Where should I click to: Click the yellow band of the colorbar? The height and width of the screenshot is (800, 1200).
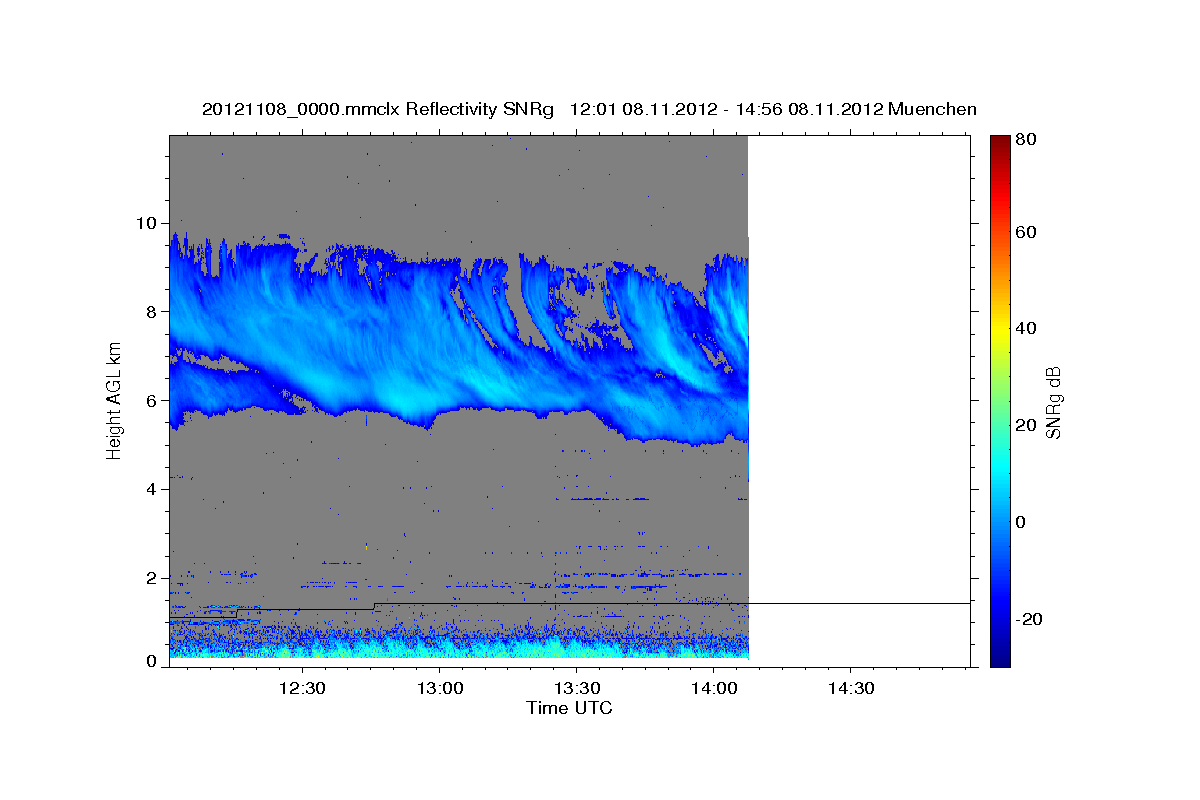coord(1000,330)
